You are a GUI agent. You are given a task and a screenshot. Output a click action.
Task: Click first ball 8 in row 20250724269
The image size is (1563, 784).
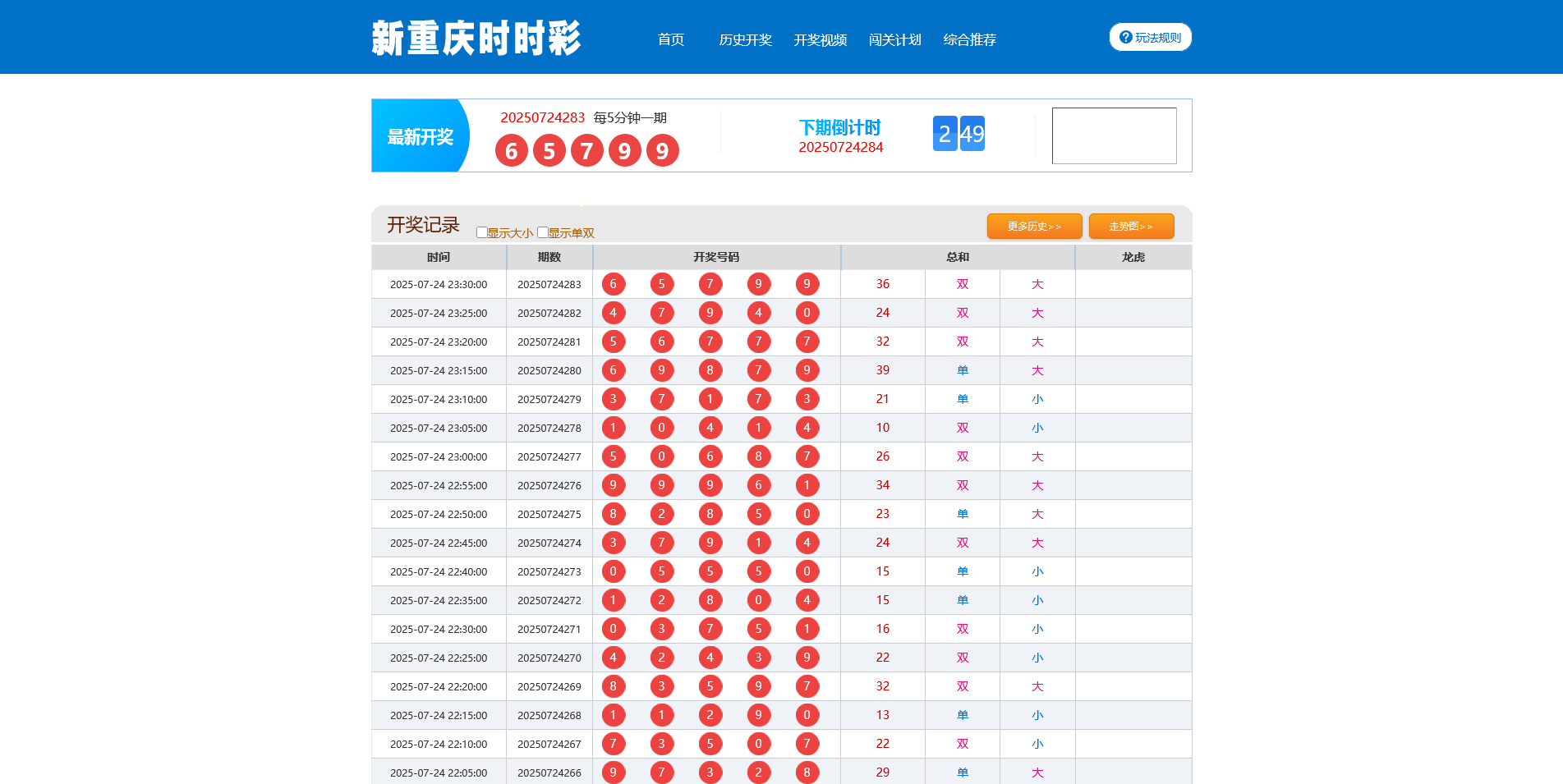(614, 686)
